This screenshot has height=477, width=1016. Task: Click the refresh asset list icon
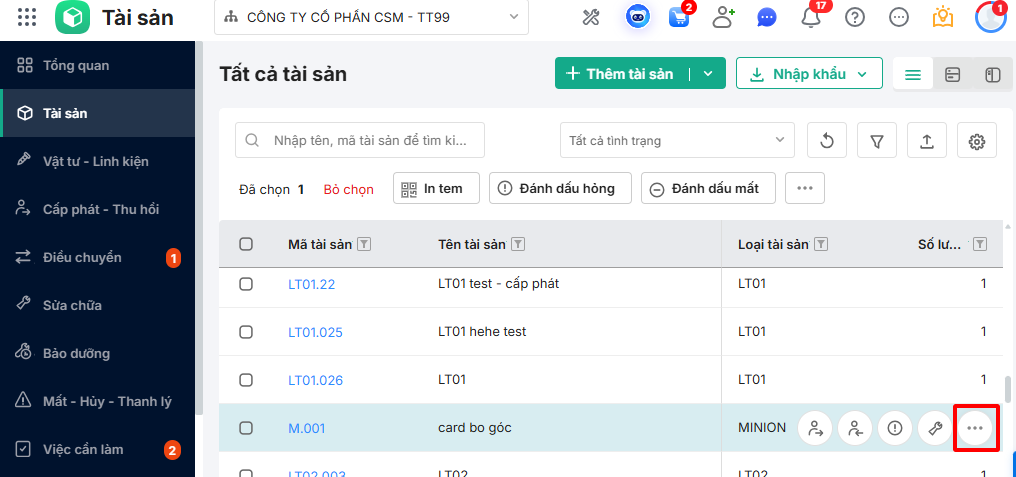click(x=827, y=141)
